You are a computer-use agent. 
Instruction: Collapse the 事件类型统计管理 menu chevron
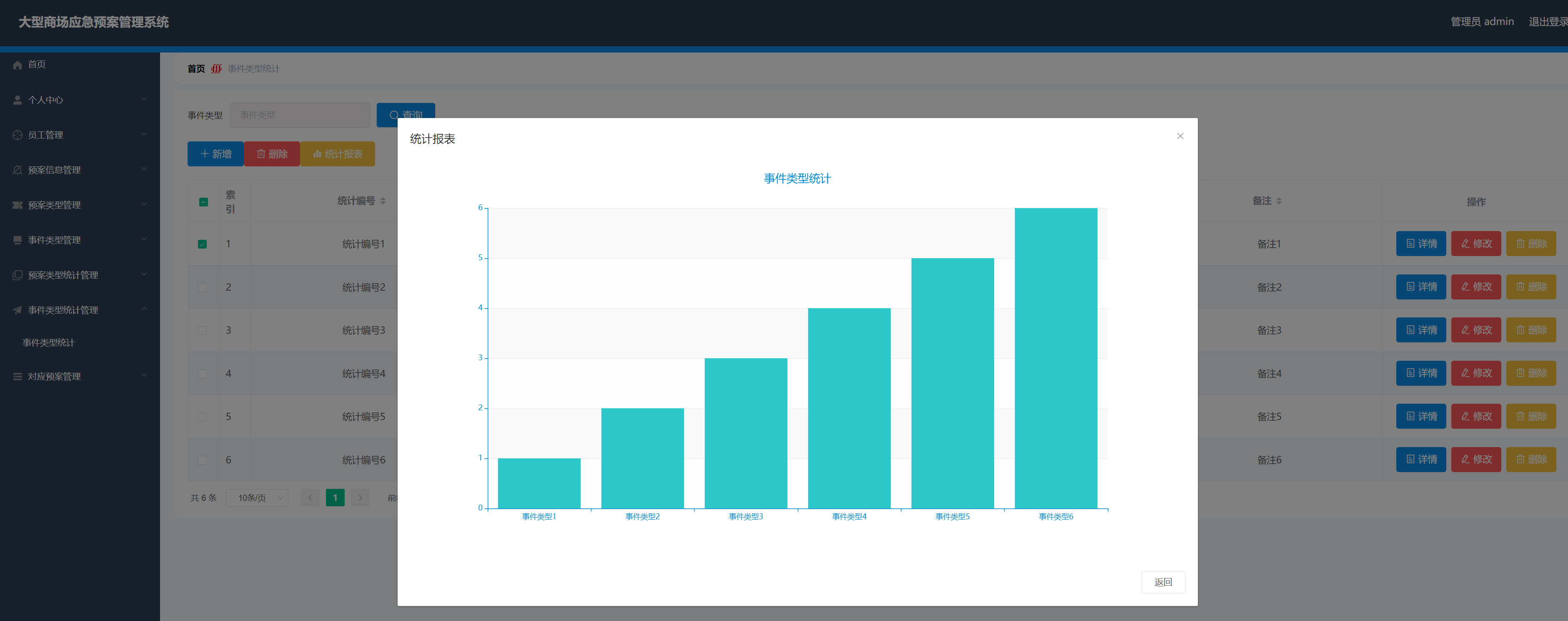(x=144, y=309)
